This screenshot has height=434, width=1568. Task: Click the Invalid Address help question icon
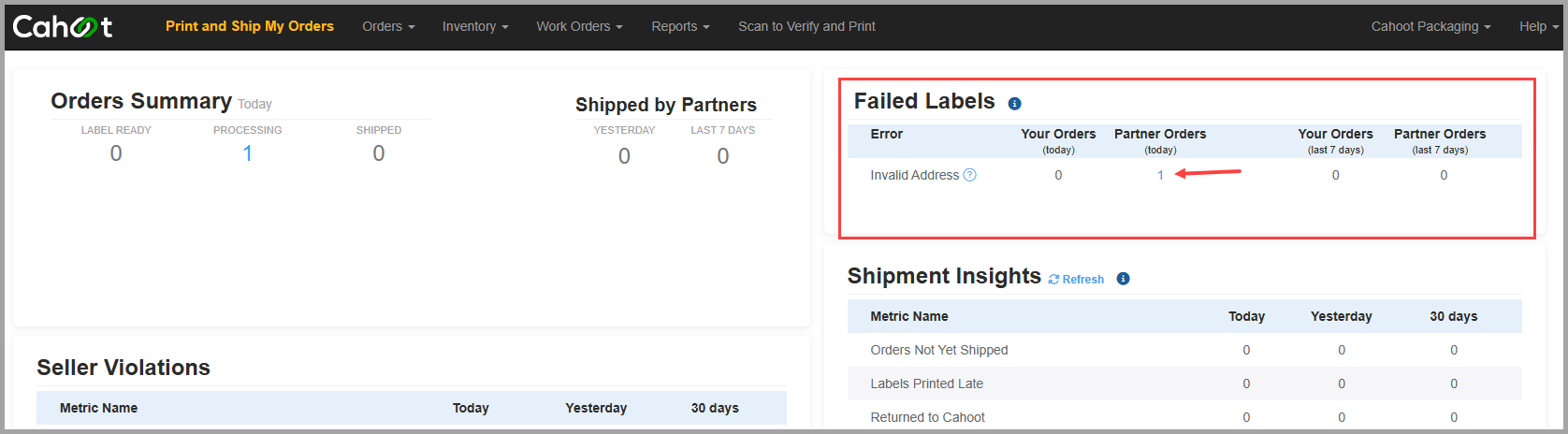tap(970, 175)
